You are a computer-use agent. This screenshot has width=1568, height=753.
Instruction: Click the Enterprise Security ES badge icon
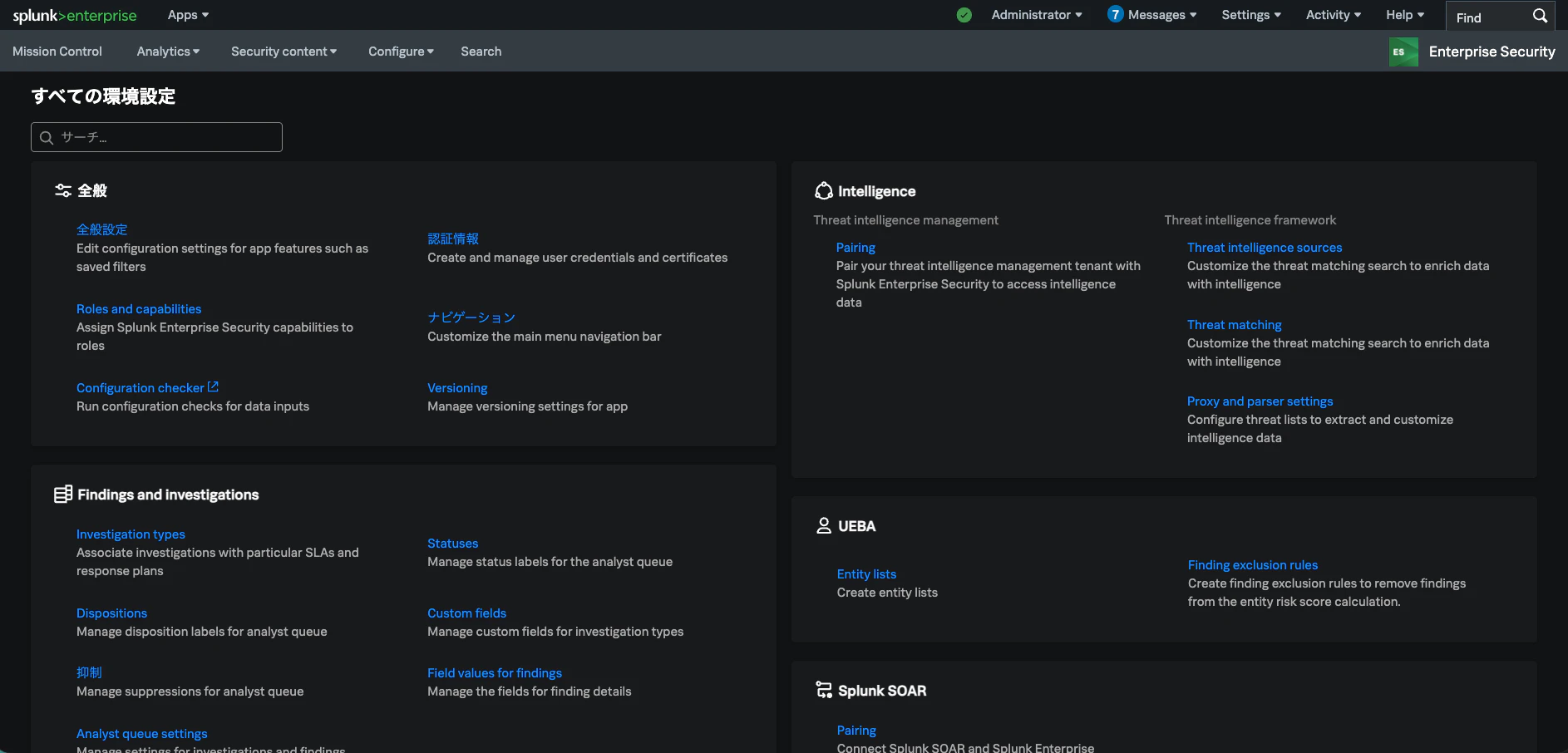coord(1403,52)
